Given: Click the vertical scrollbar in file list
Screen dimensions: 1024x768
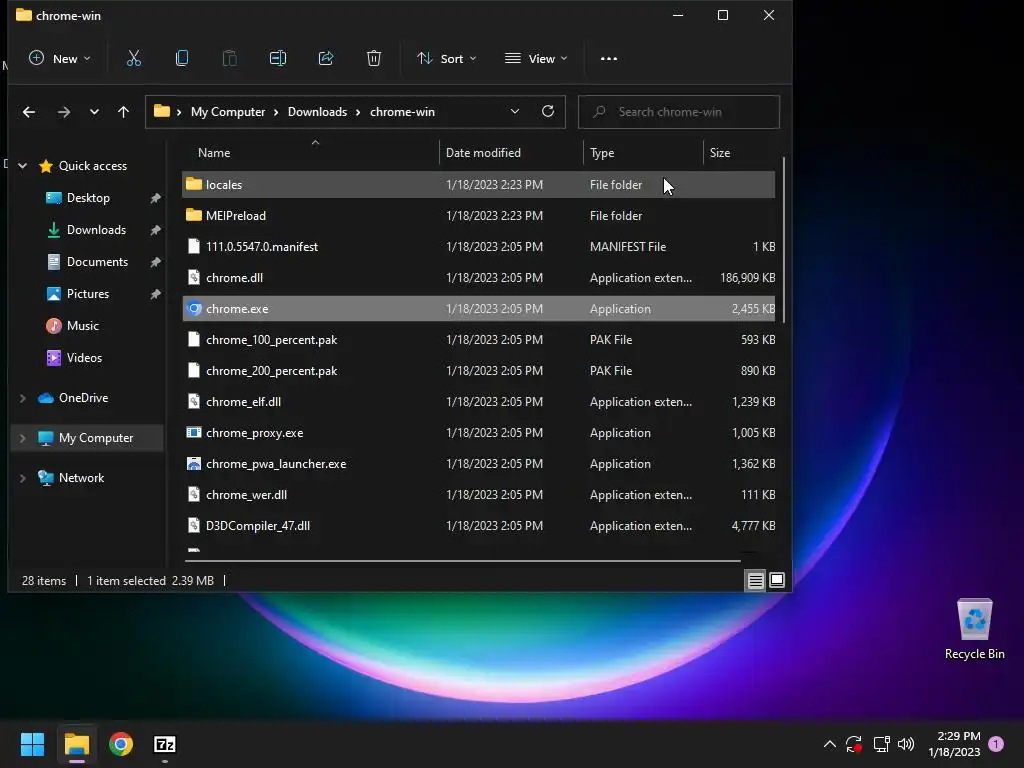Looking at the screenshot, I should coord(783,239).
